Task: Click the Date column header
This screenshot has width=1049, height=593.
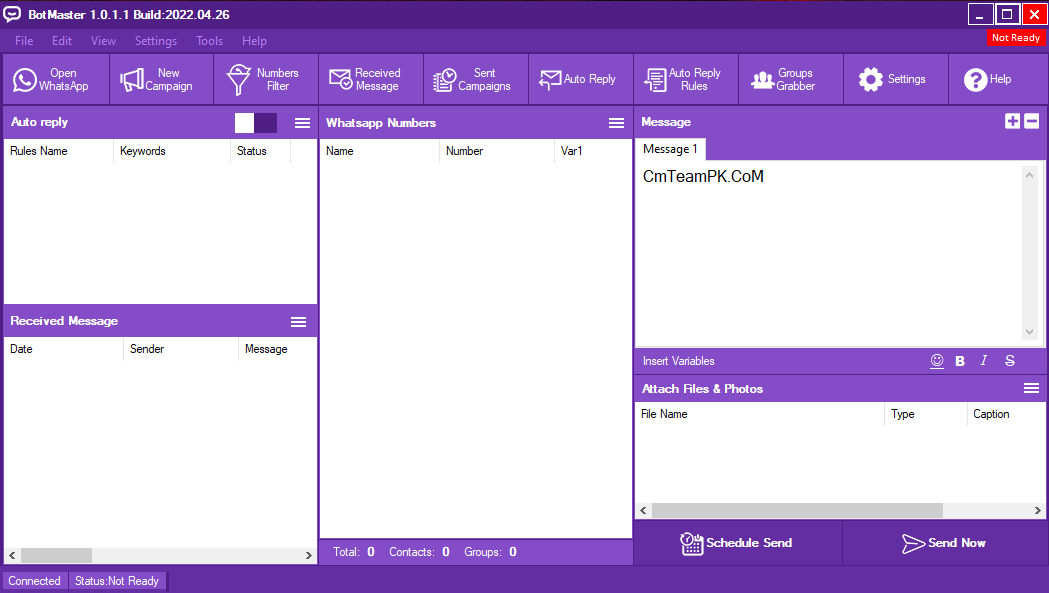Action: [x=64, y=349]
